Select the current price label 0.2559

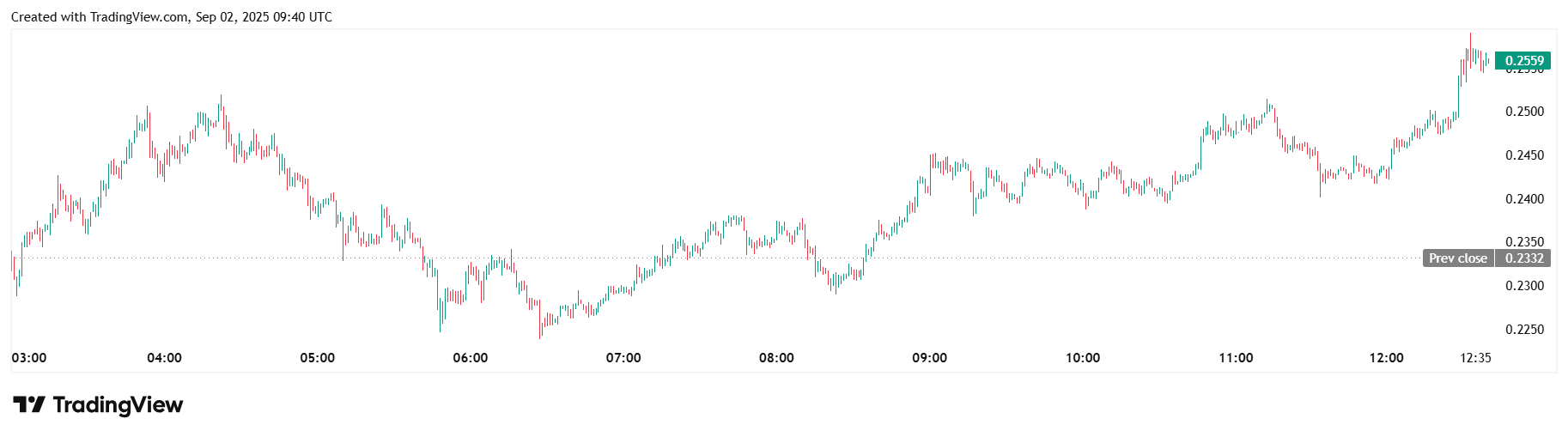point(1523,61)
